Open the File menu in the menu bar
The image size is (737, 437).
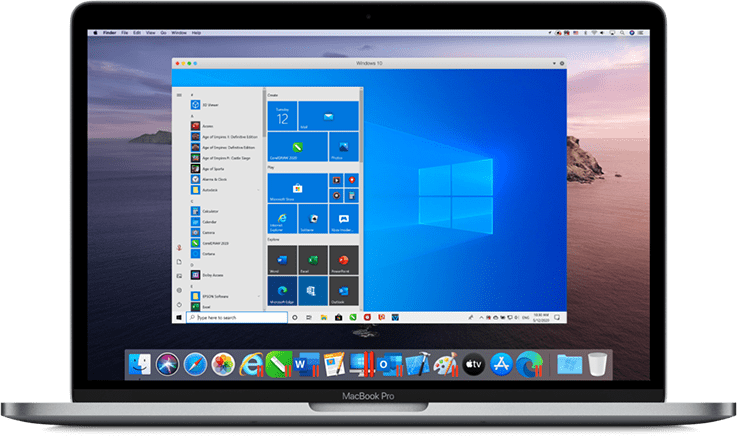pyautogui.click(x=125, y=33)
